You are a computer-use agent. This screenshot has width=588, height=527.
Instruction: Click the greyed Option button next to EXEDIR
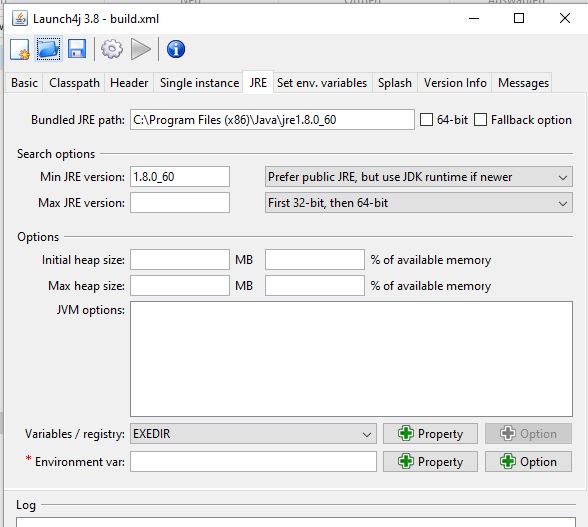[x=528, y=434]
